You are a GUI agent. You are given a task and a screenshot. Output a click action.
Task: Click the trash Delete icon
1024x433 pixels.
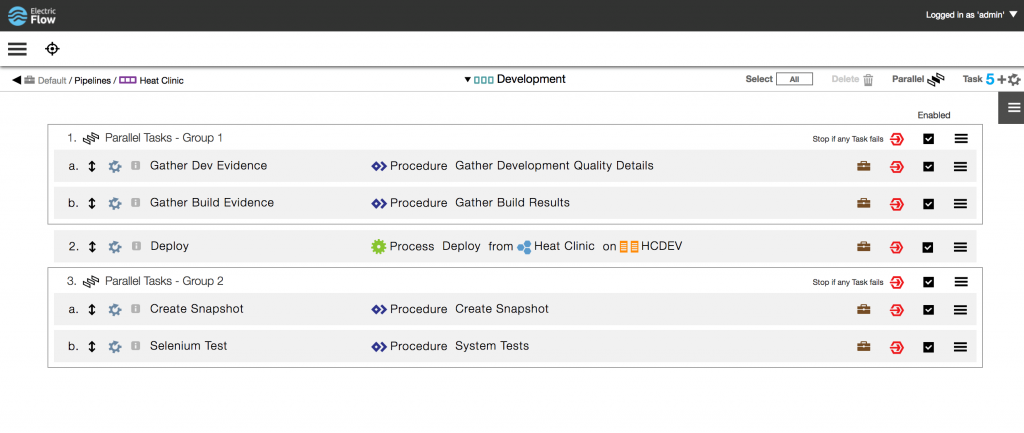pyautogui.click(x=868, y=80)
